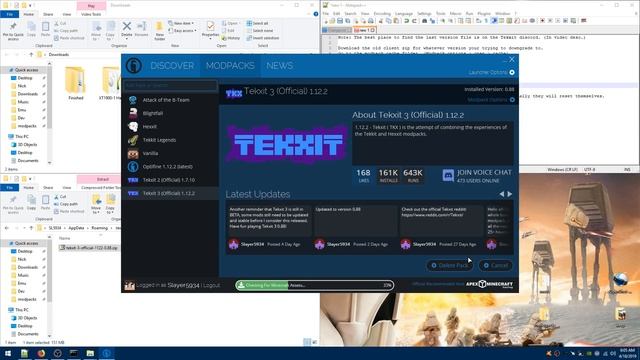The height and width of the screenshot is (360, 640).
Task: Select Tekkit 2 (Official) 1.7.10 pack
Action: (x=170, y=180)
